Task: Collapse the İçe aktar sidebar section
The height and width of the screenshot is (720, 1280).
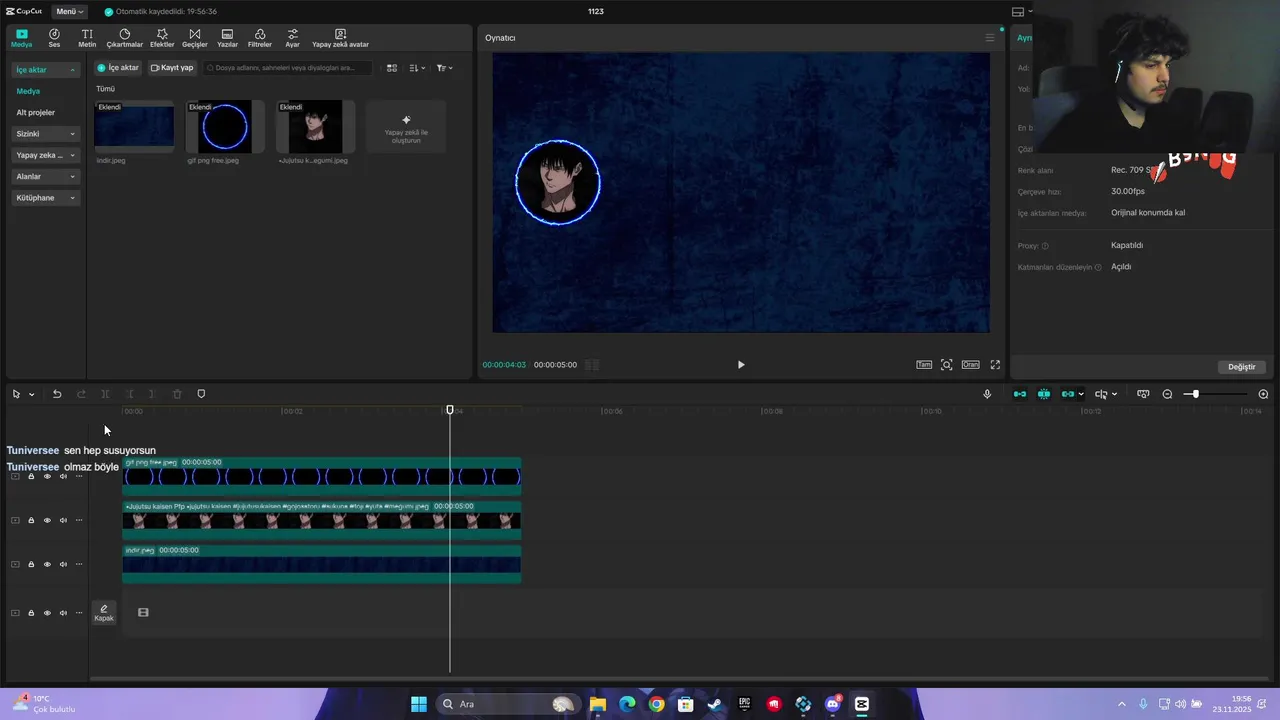Action: point(46,70)
